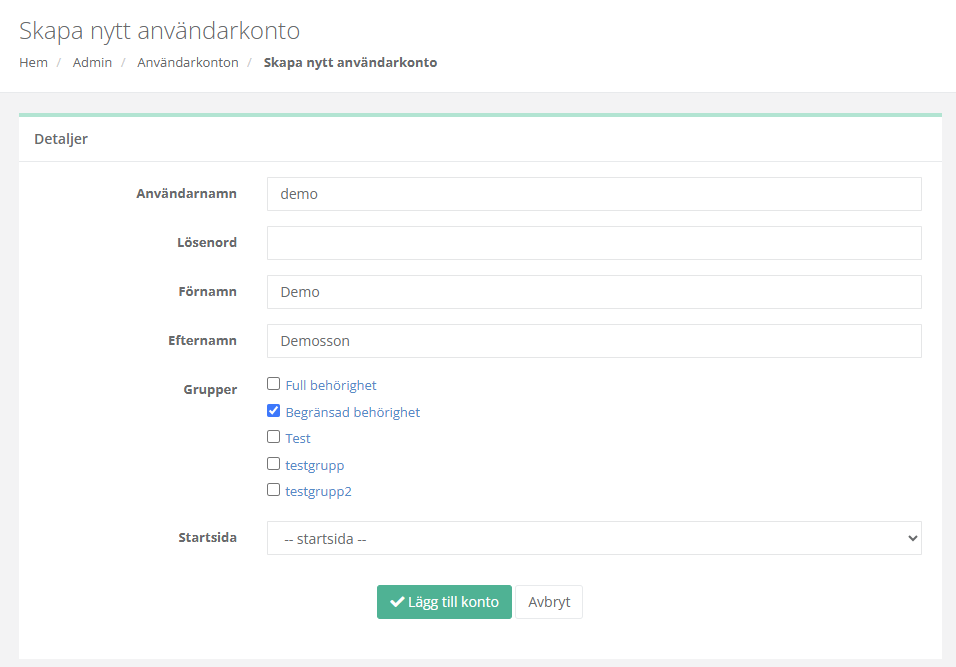Open the Användarkonton breadcrumb link
Viewport: 956px width, 667px height.
tap(188, 62)
